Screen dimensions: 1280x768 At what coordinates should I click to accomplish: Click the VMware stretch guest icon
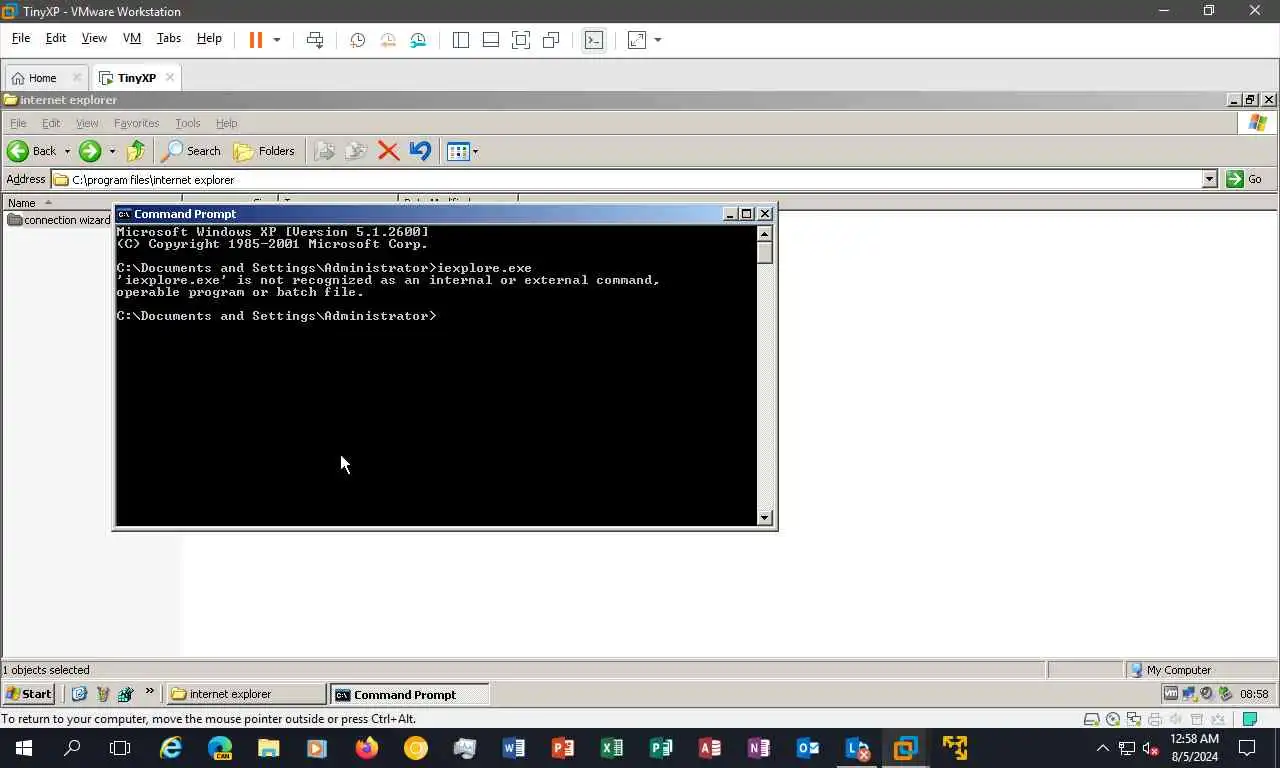pyautogui.click(x=636, y=40)
